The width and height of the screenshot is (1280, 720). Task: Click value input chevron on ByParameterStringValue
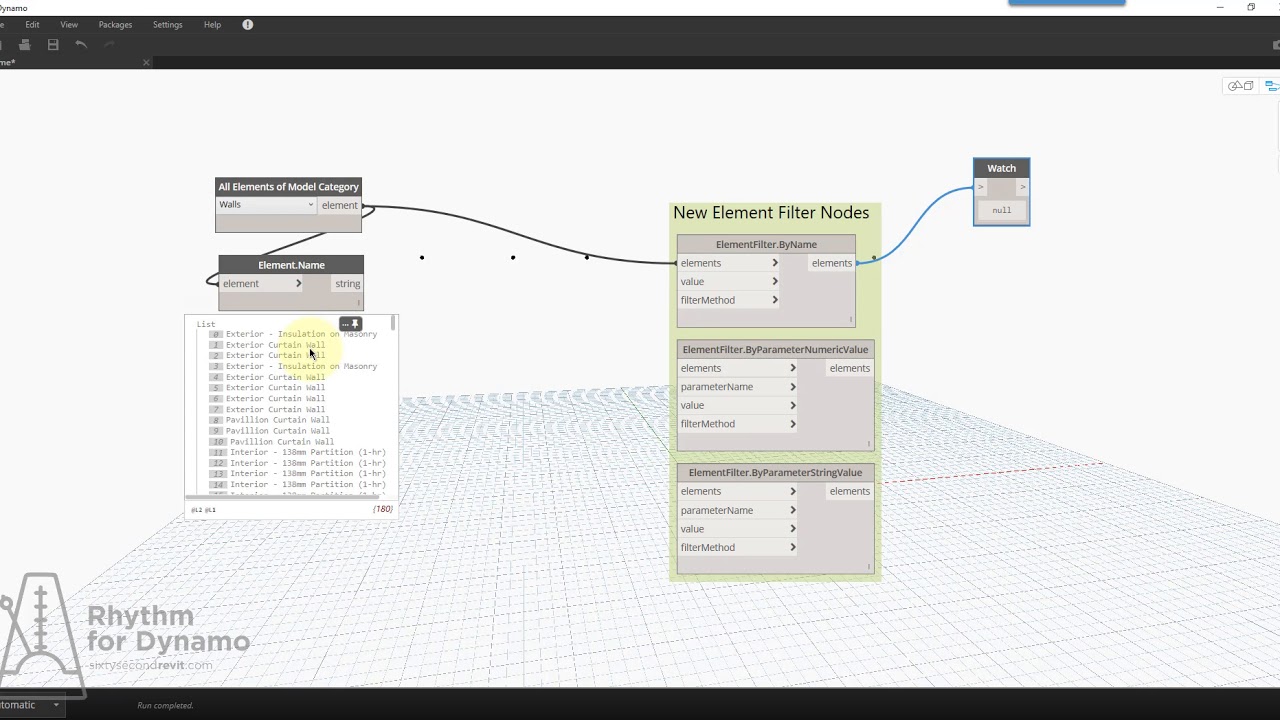(793, 529)
